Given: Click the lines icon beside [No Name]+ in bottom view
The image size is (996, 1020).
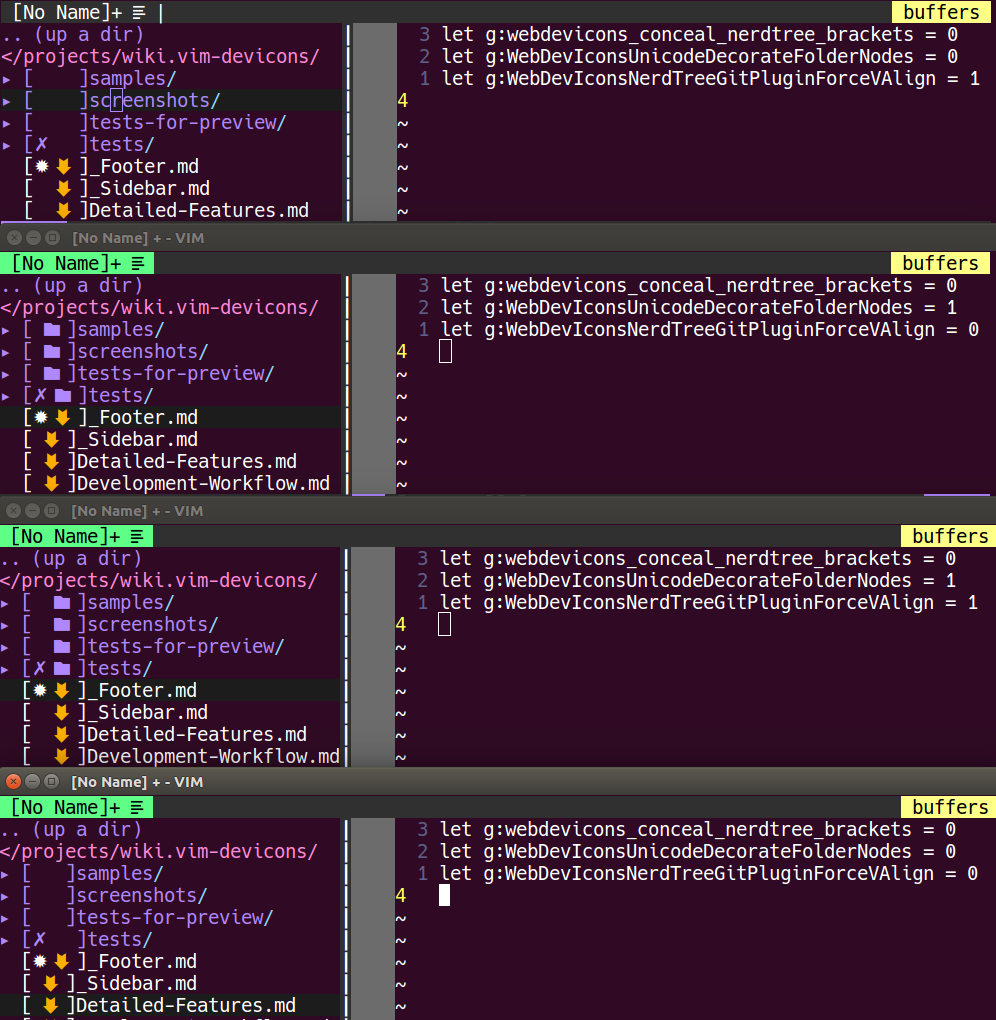Looking at the screenshot, I should (x=137, y=807).
